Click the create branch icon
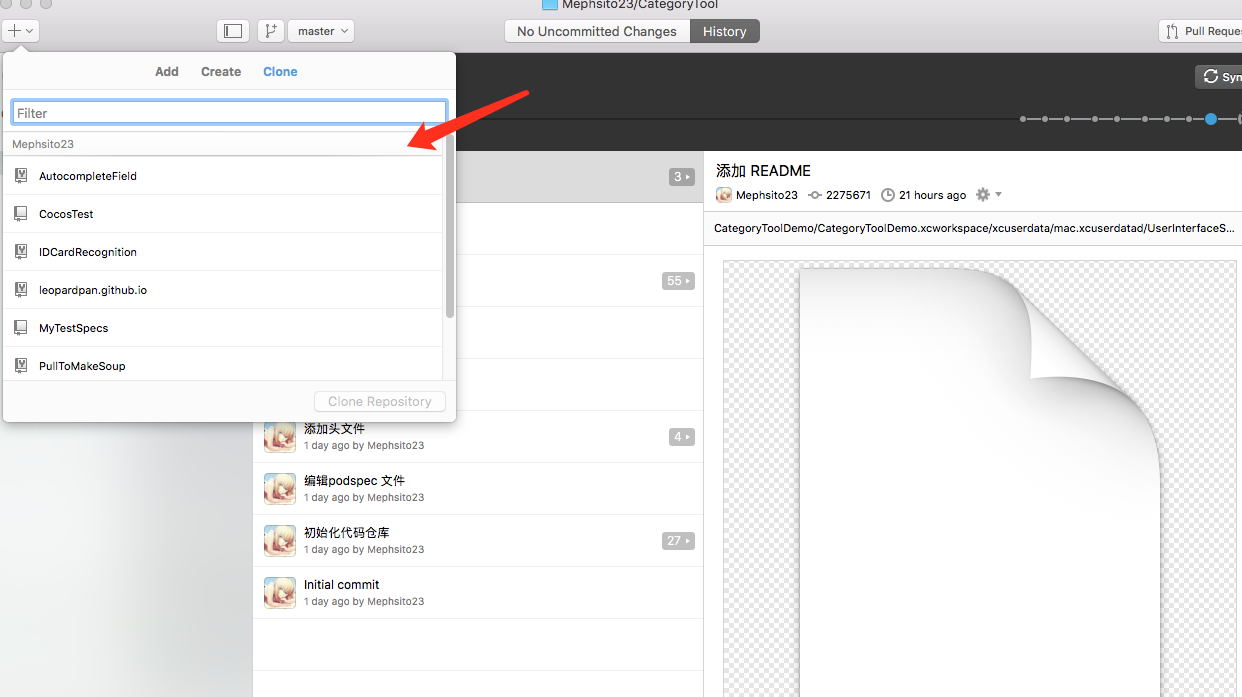This screenshot has width=1242, height=697. 270,31
